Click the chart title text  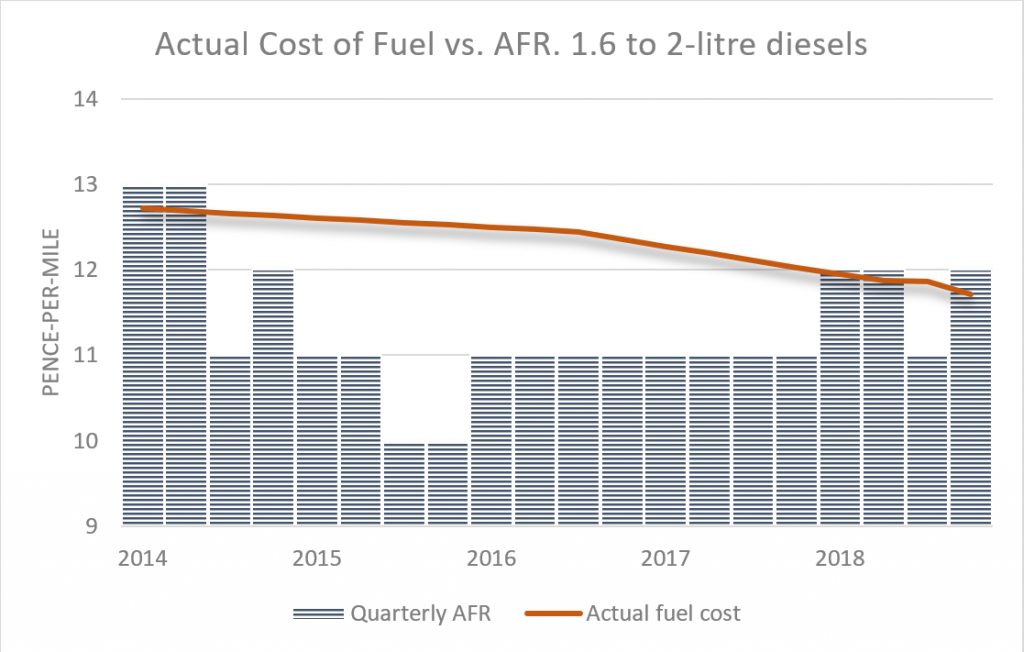[x=511, y=44]
